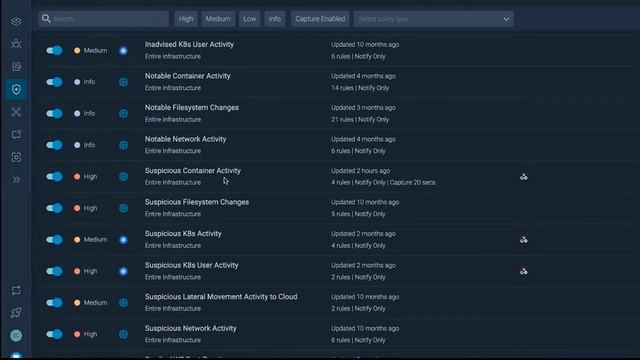Click 'Updated 3 months ago' text

[x=363, y=108]
